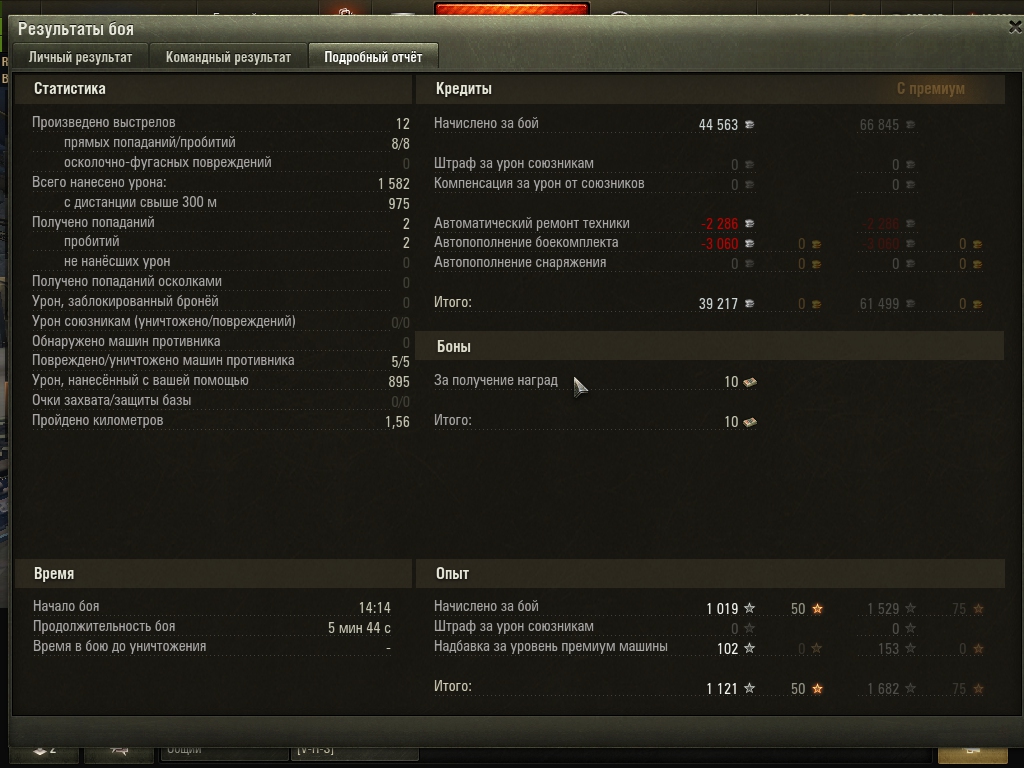Click the credits icon next to 39 217 total

coord(750,303)
